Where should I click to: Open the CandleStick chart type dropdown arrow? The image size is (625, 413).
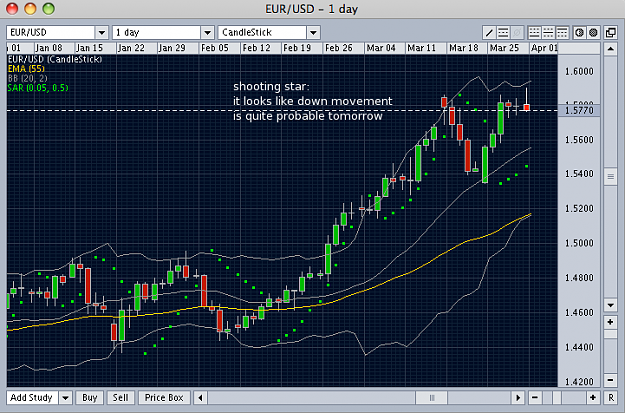pos(313,33)
